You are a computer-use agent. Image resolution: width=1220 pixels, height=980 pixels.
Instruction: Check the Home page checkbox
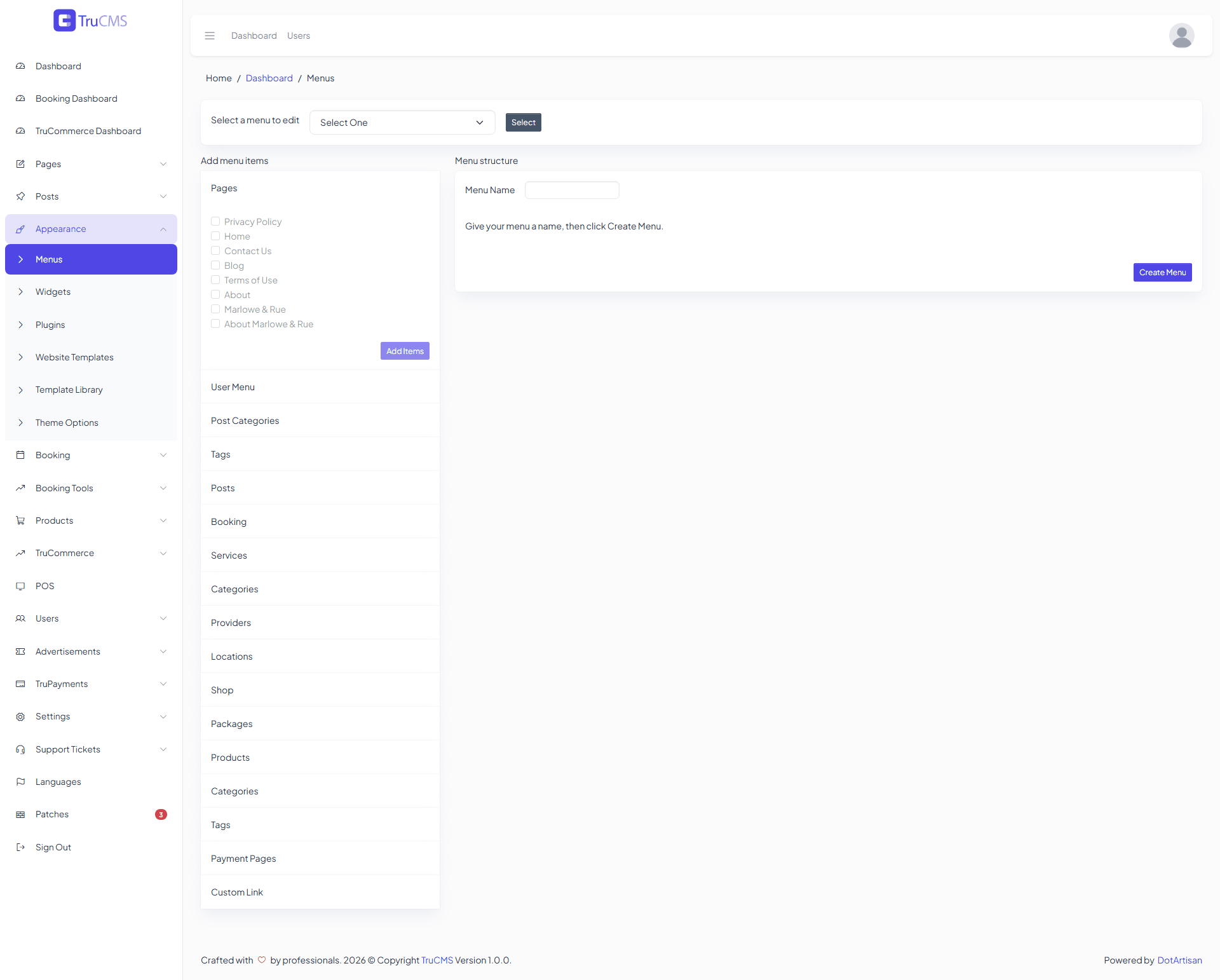tap(215, 236)
